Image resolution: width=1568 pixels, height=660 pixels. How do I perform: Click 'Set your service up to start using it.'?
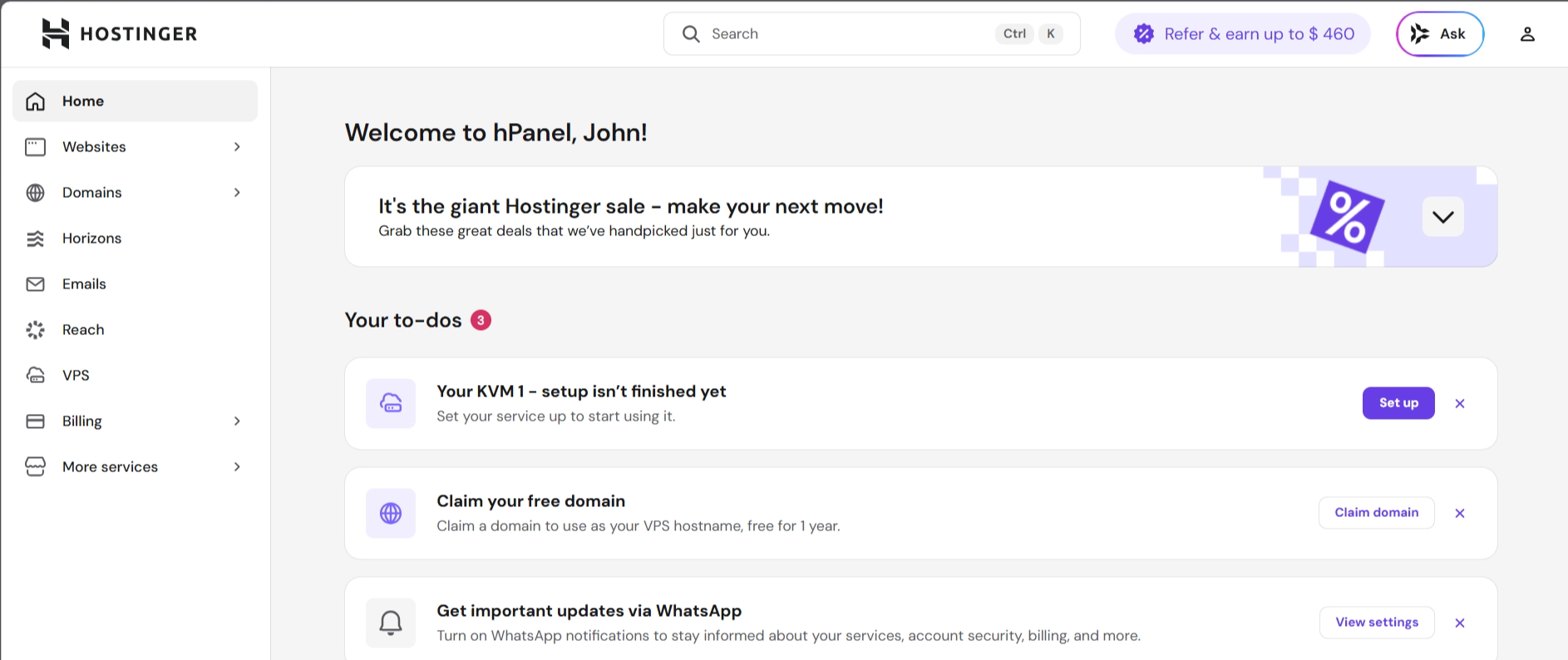pyautogui.click(x=556, y=416)
